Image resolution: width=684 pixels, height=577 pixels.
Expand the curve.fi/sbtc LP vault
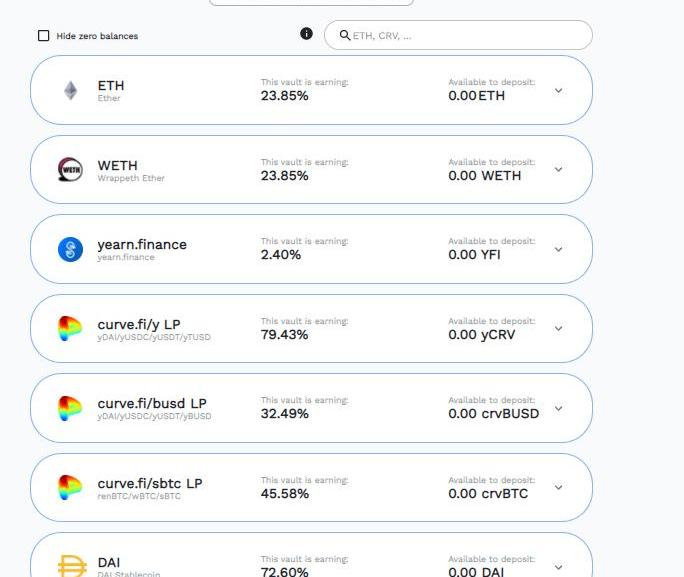pos(558,488)
